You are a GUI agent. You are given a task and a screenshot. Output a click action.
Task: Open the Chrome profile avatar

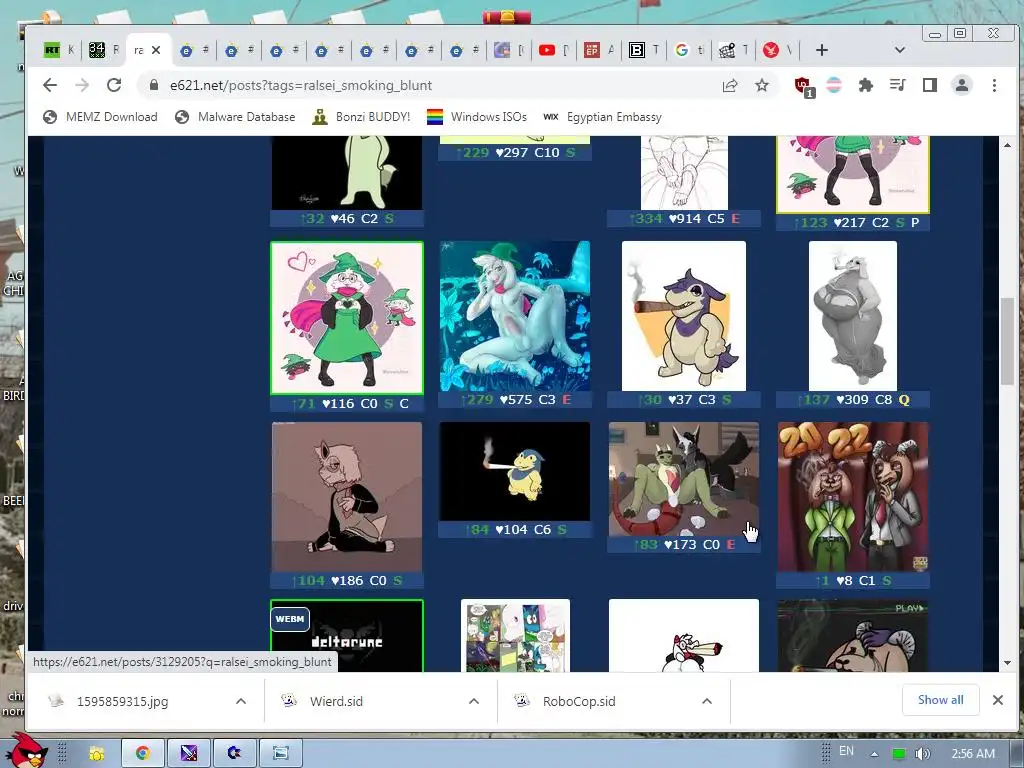962,86
